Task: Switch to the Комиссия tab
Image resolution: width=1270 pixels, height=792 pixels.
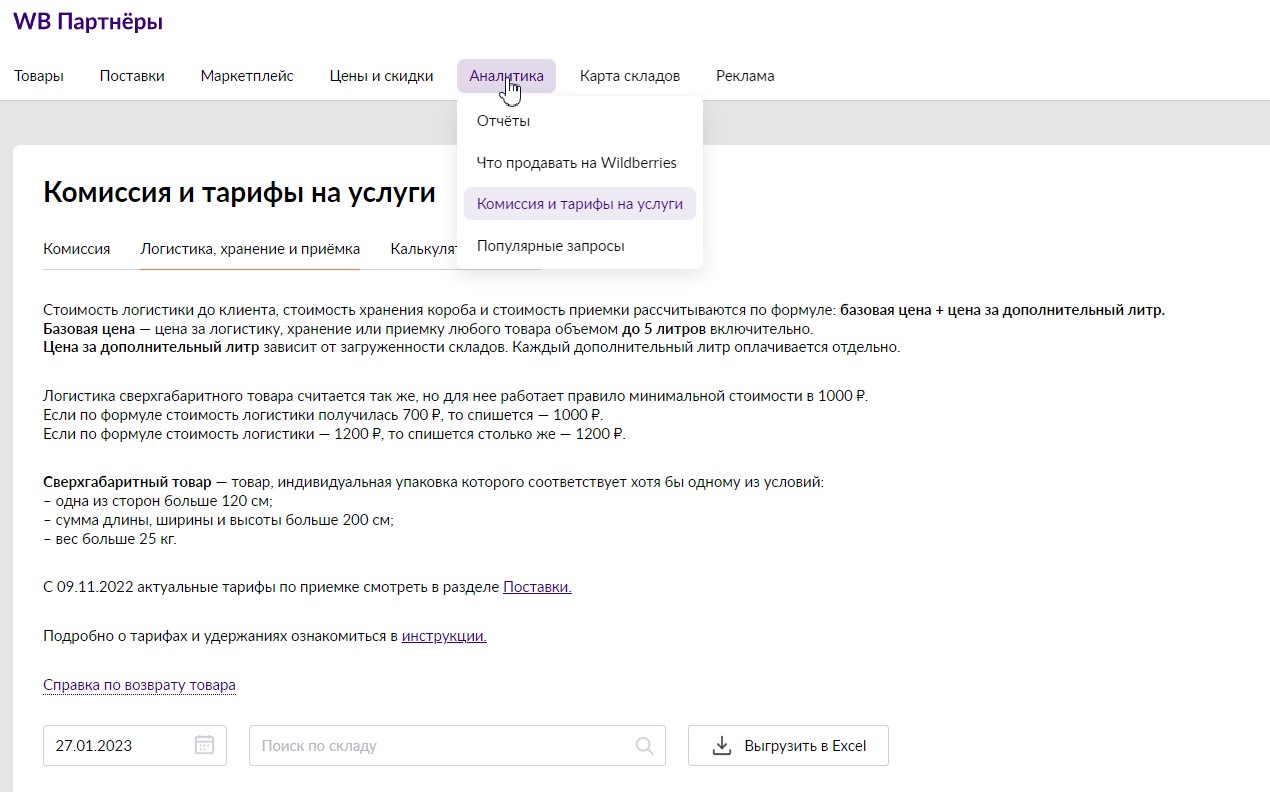Action: 76,249
